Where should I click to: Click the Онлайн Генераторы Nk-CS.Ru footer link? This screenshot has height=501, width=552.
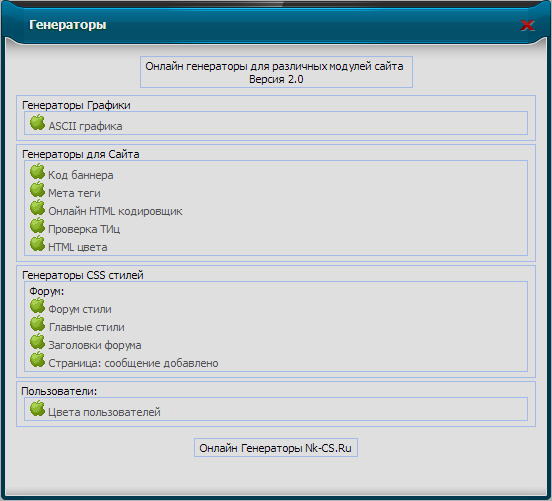[x=276, y=448]
